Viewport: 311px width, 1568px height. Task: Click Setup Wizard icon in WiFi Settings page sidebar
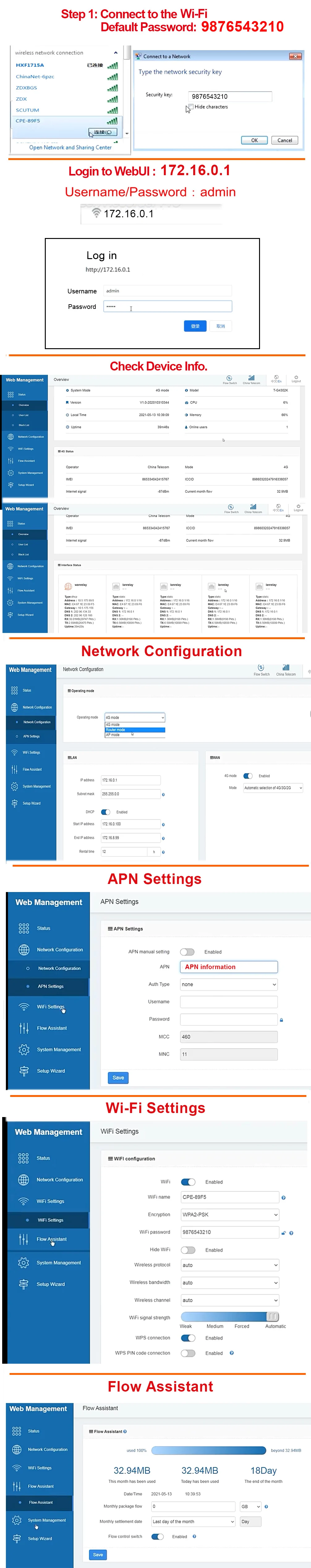pyautogui.click(x=23, y=1284)
